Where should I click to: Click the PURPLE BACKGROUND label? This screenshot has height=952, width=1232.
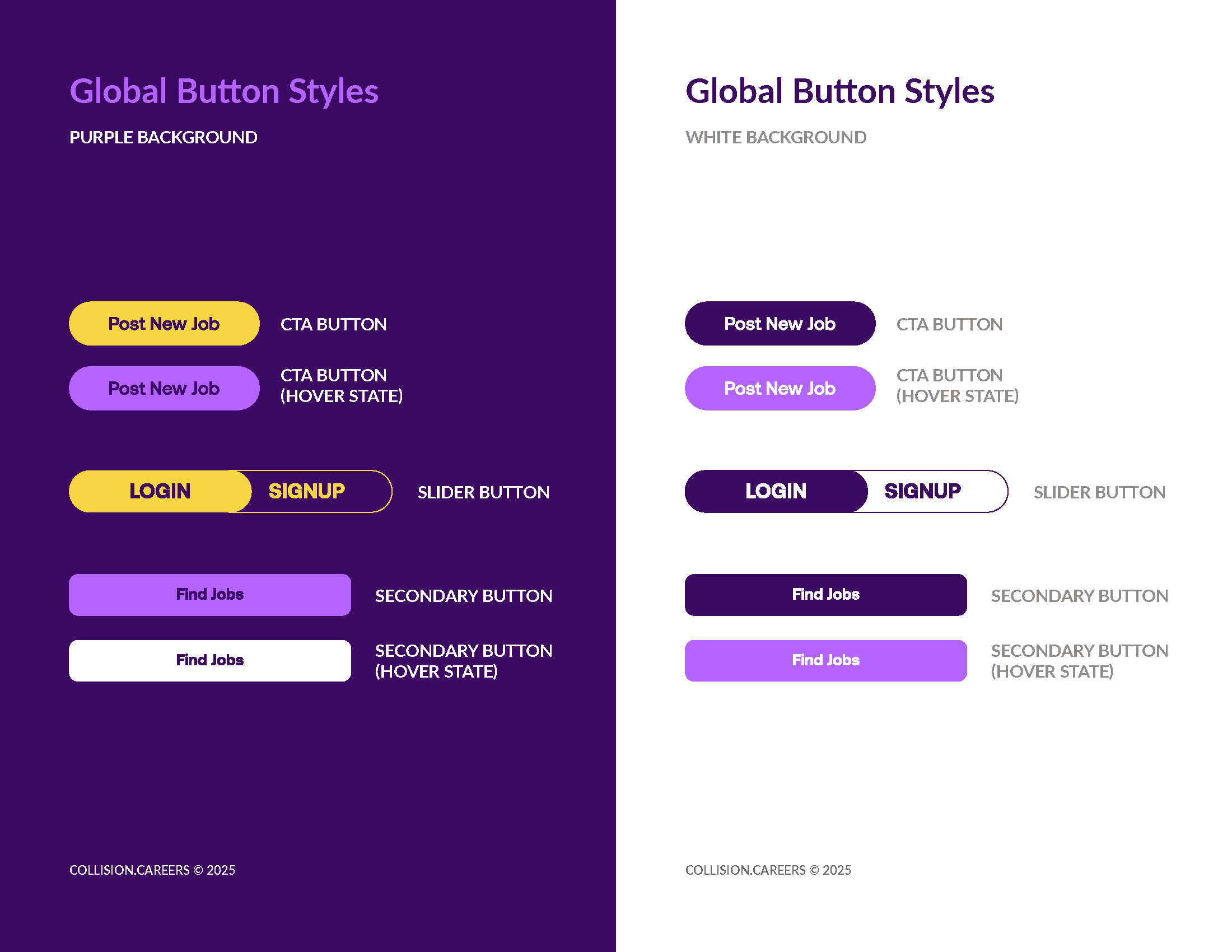[164, 137]
